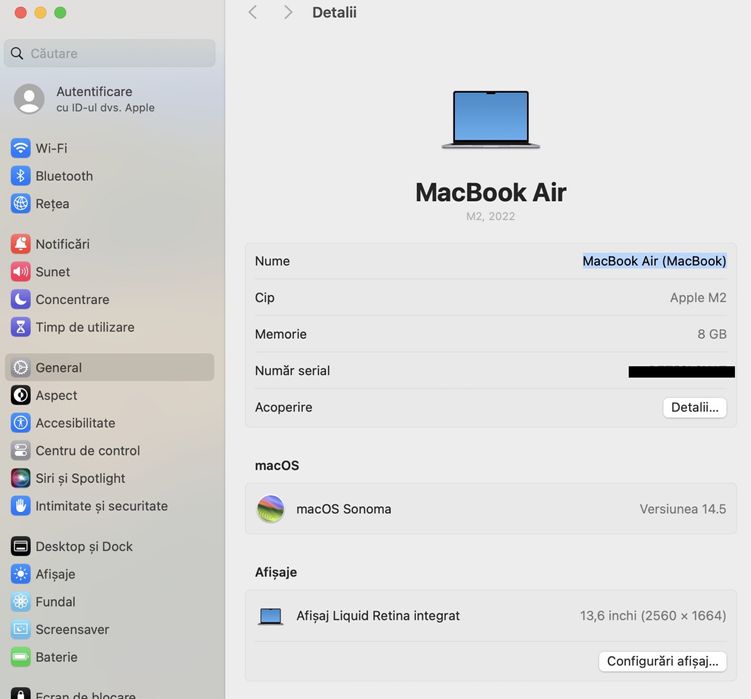Viewport: 751px width, 699px height.
Task: Click Configurări afișaj... button
Action: pyautogui.click(x=662, y=661)
